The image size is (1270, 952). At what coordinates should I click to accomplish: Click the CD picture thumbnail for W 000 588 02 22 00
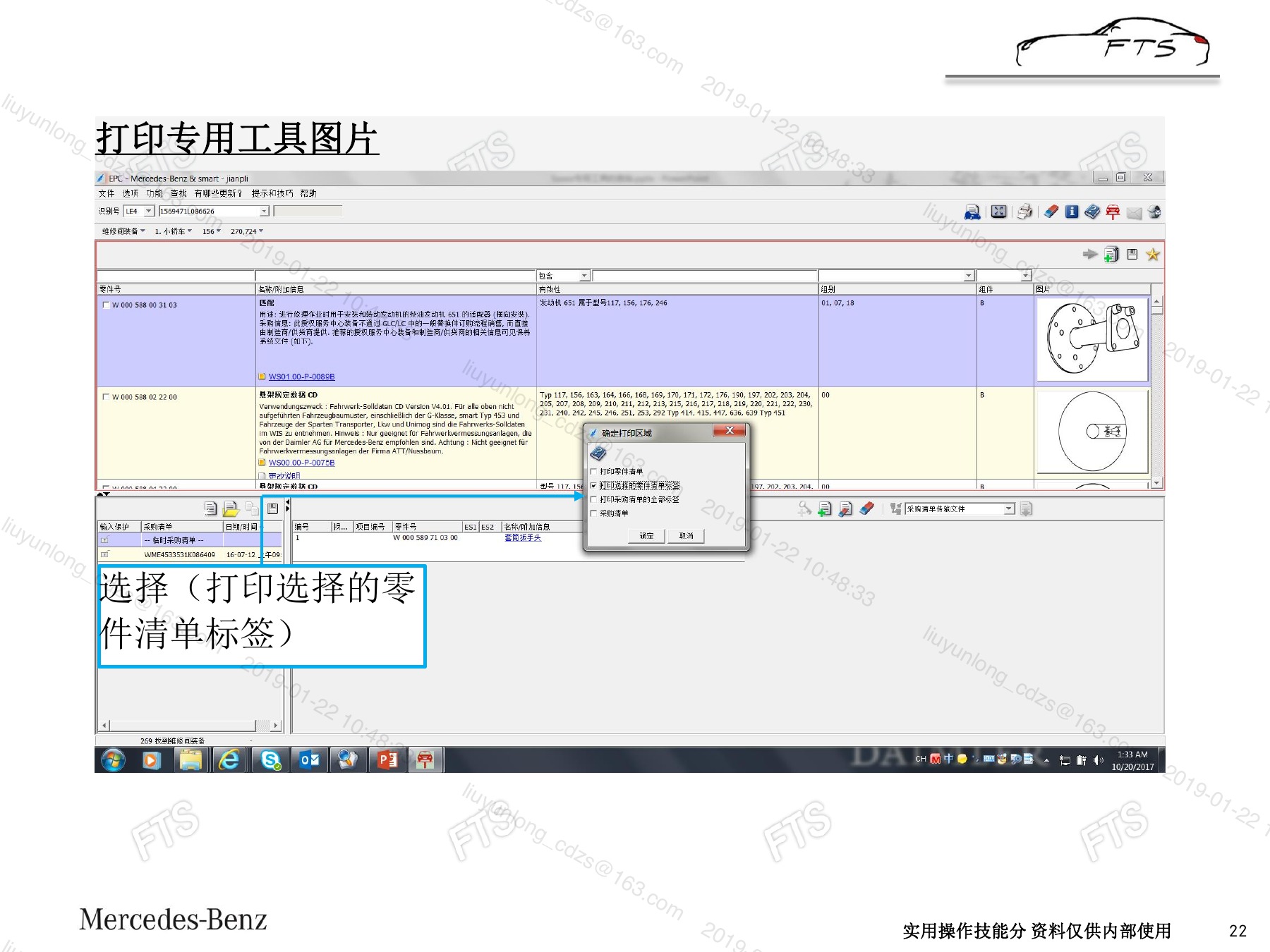tap(1092, 432)
